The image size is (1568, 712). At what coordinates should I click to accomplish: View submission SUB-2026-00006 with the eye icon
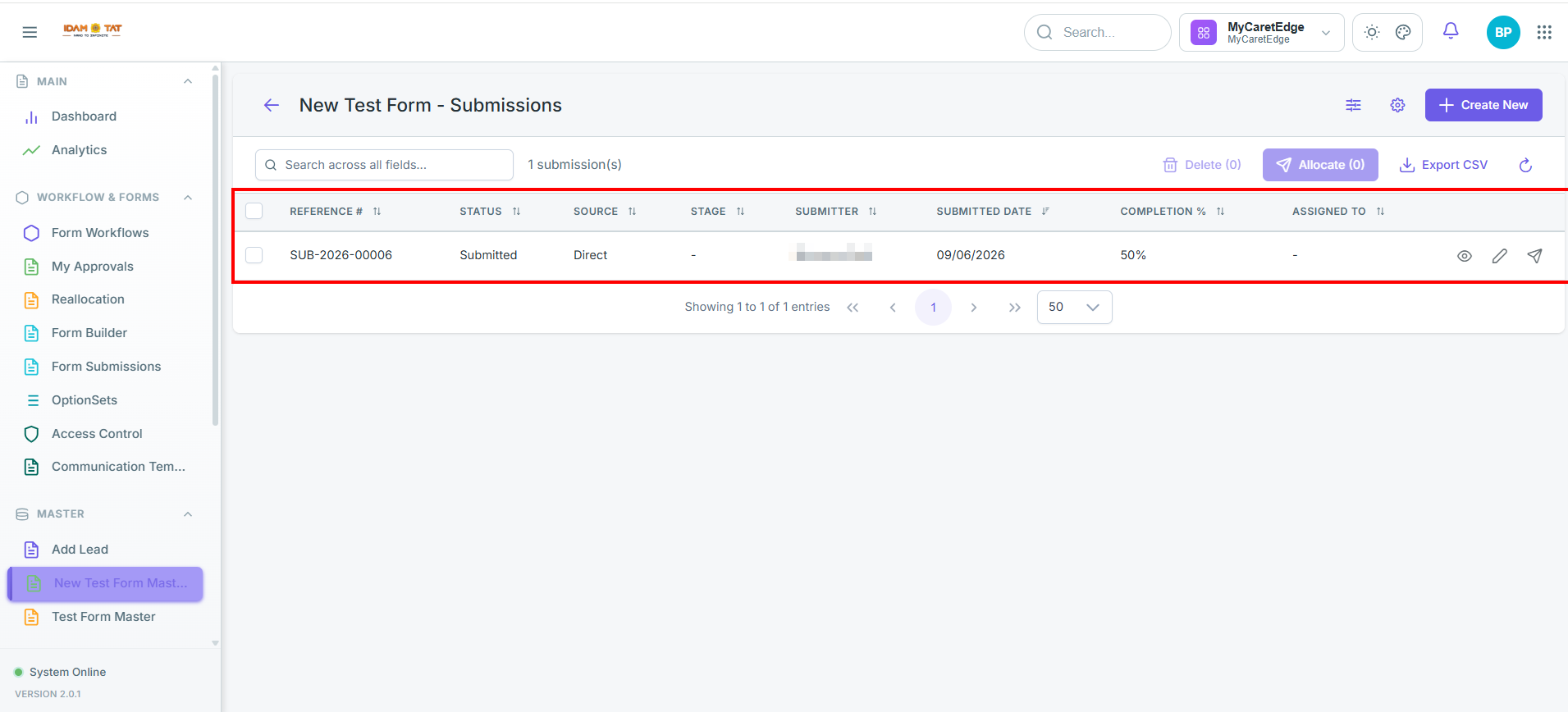click(x=1464, y=256)
